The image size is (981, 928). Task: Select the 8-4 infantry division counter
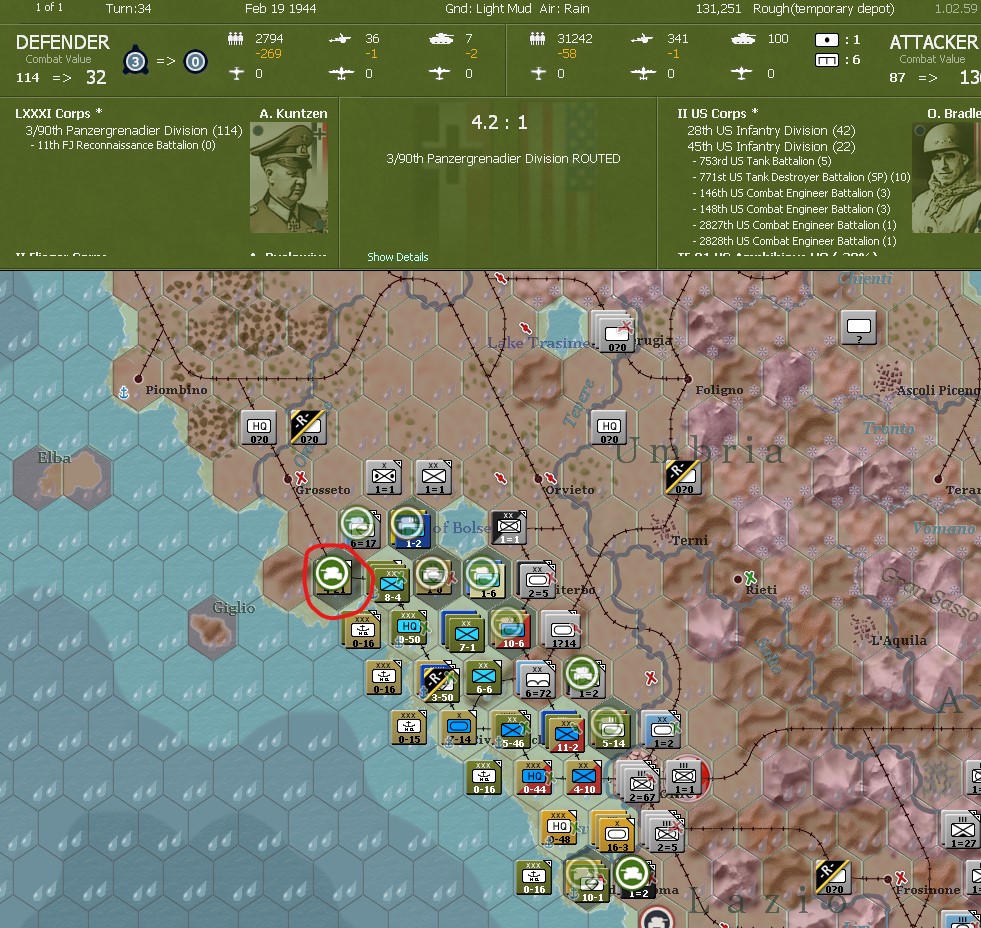tap(392, 585)
